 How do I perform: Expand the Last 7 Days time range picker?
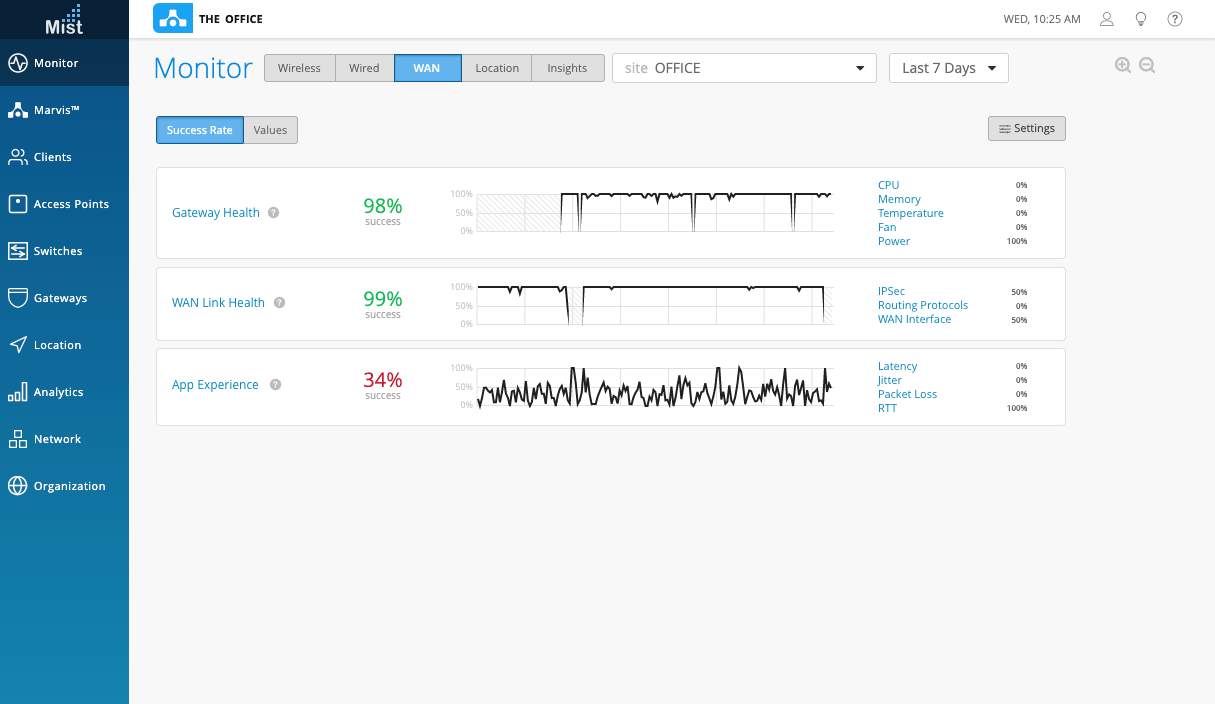[948, 67]
